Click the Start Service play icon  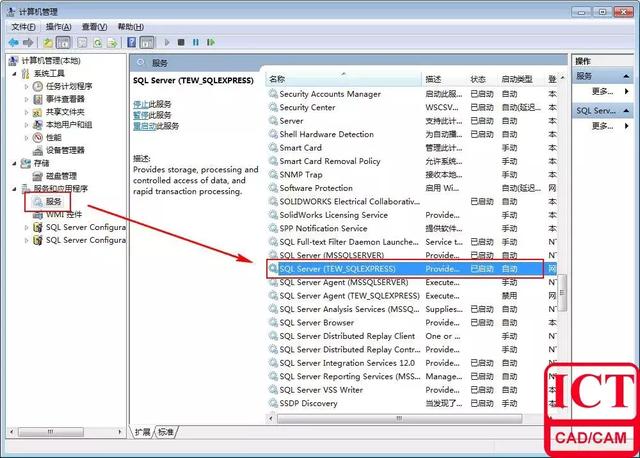[x=167, y=42]
